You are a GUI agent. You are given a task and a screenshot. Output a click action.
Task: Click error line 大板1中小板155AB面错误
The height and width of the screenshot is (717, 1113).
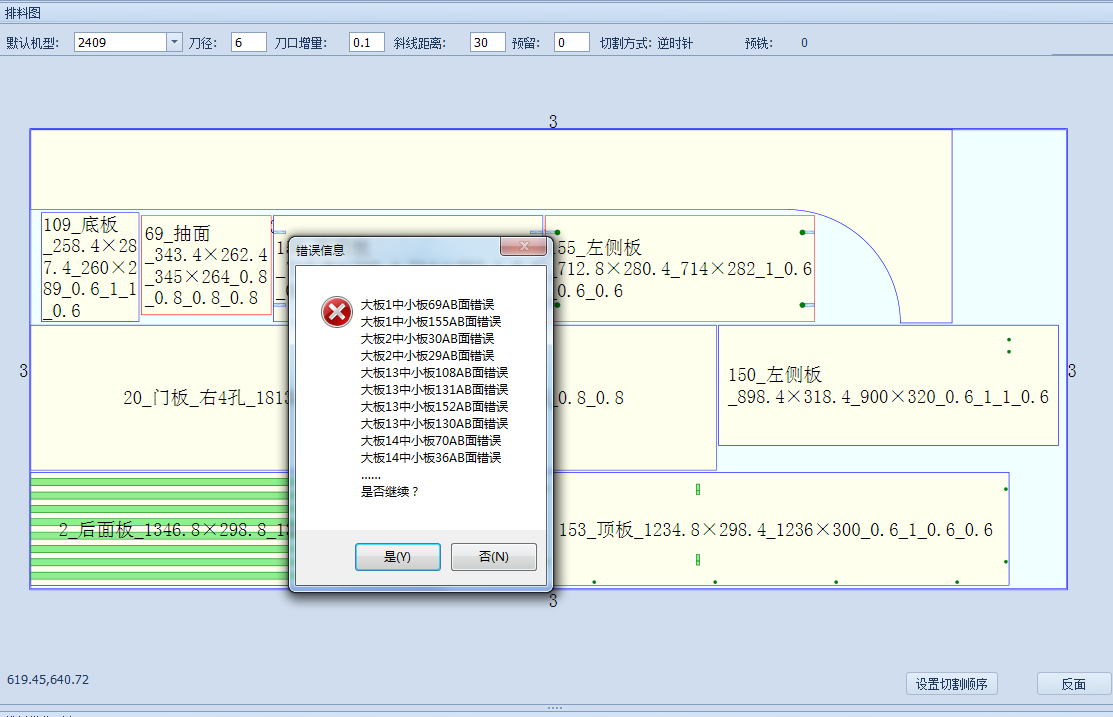pyautogui.click(x=431, y=322)
